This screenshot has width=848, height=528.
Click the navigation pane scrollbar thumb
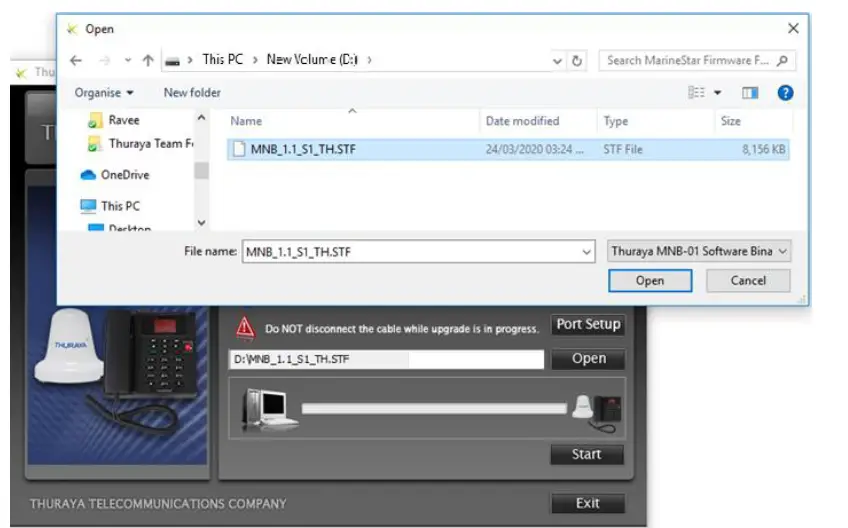201,170
